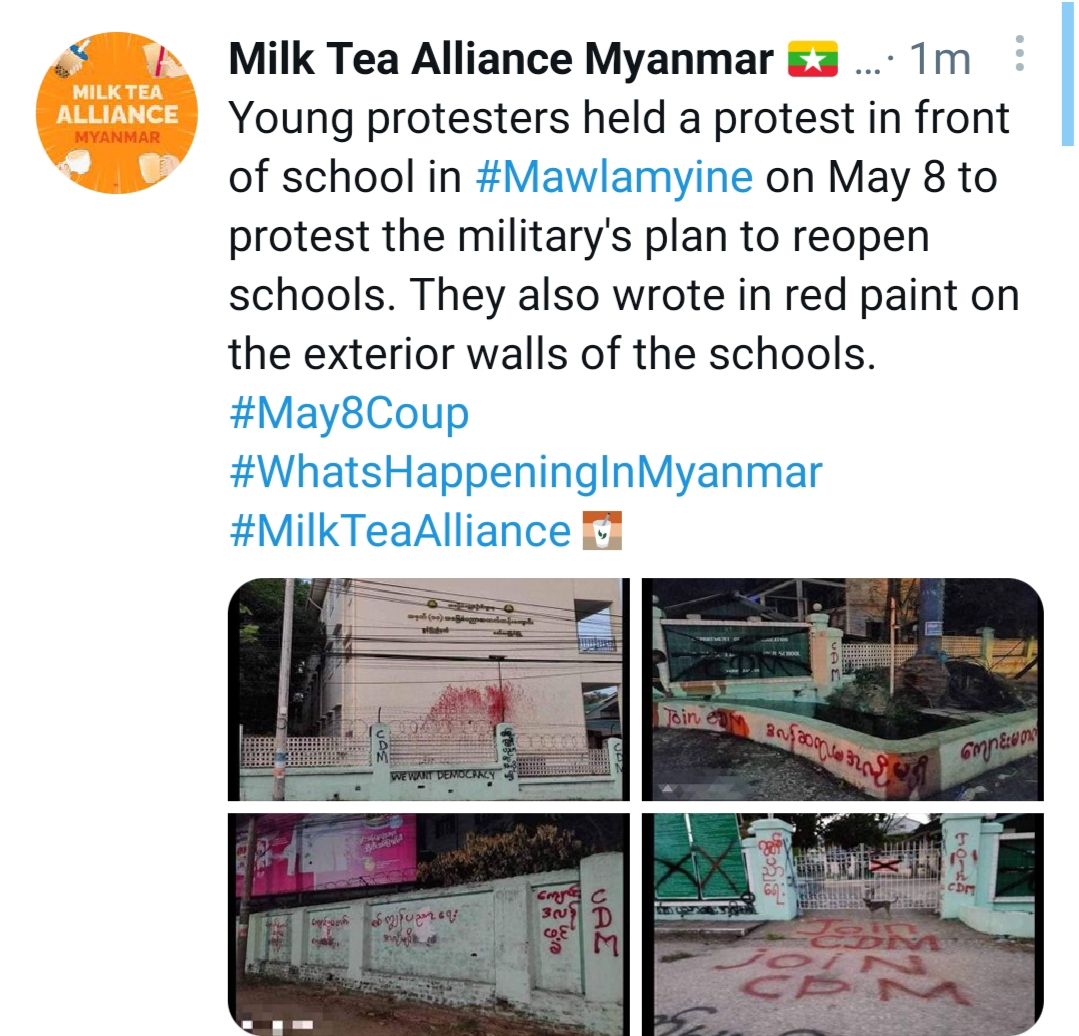This screenshot has width=1079, height=1036.
Task: Open the #Mawlamyine hashtag
Action: coord(614,177)
